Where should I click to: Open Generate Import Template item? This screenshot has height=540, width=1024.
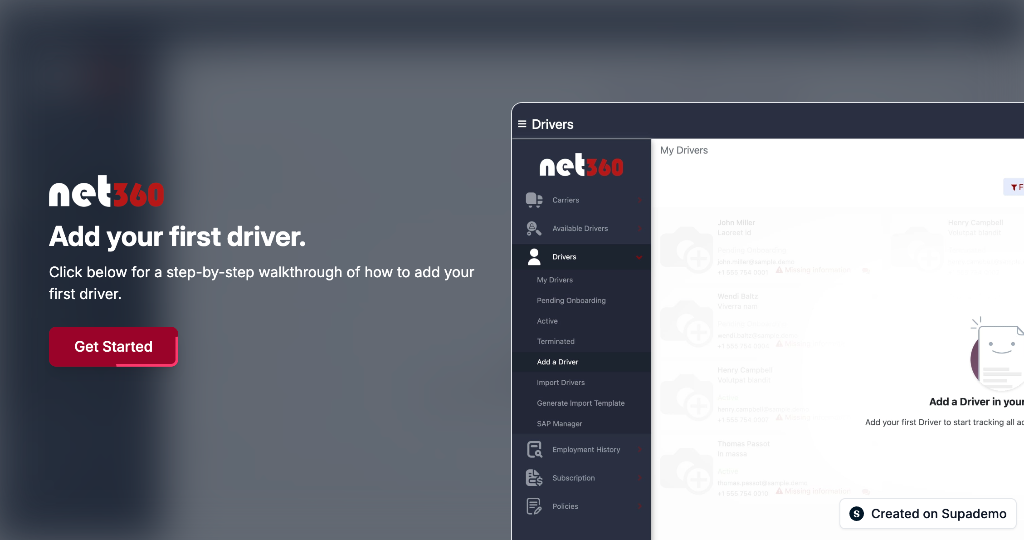(581, 403)
